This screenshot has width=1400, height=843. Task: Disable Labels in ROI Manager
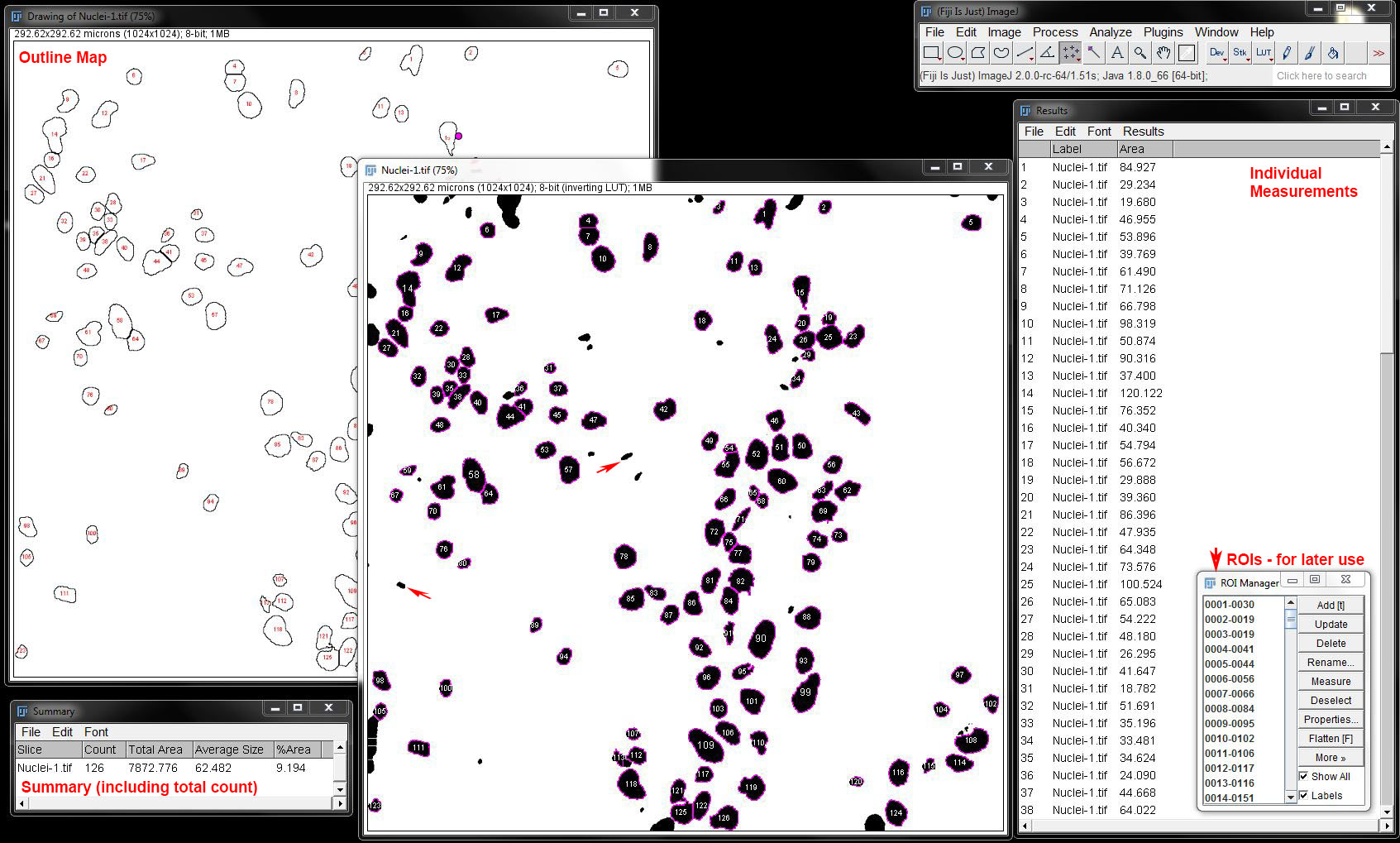point(1304,795)
